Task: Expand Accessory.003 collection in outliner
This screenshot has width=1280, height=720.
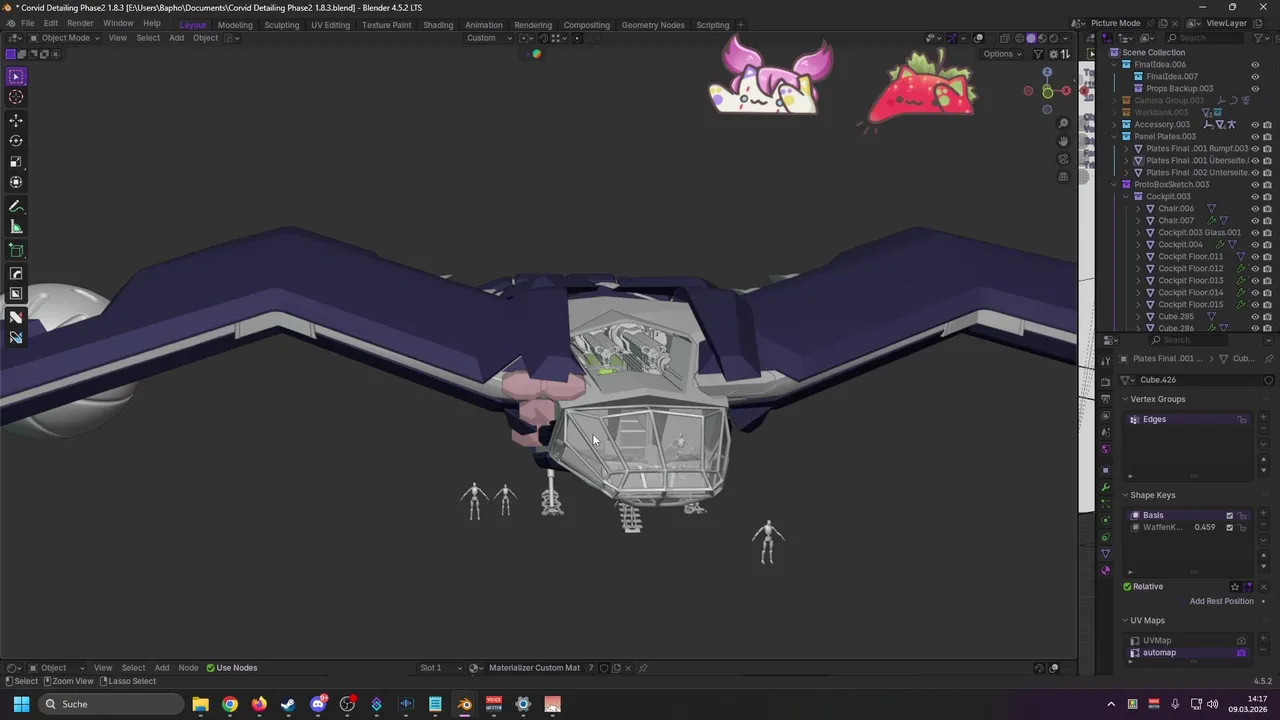Action: pos(1114,124)
